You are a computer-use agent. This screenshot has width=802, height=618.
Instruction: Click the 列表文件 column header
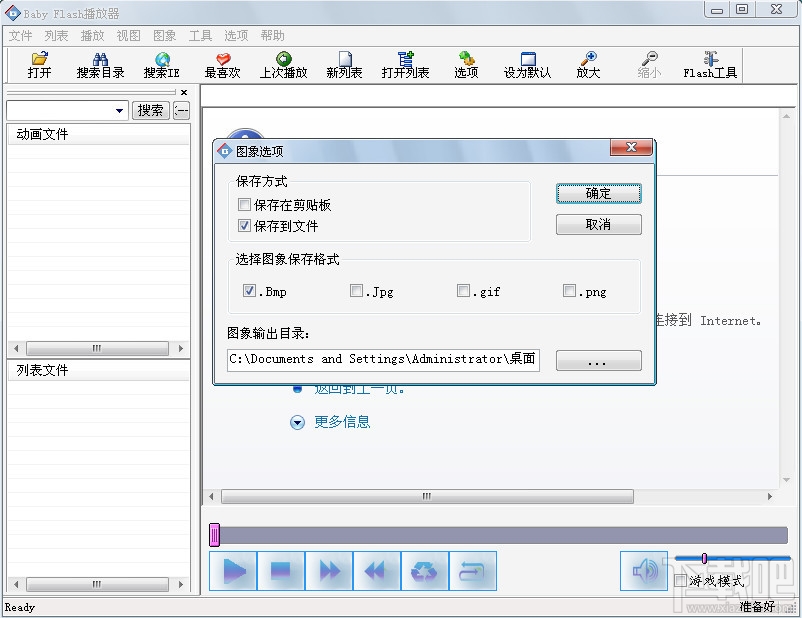(x=98, y=370)
